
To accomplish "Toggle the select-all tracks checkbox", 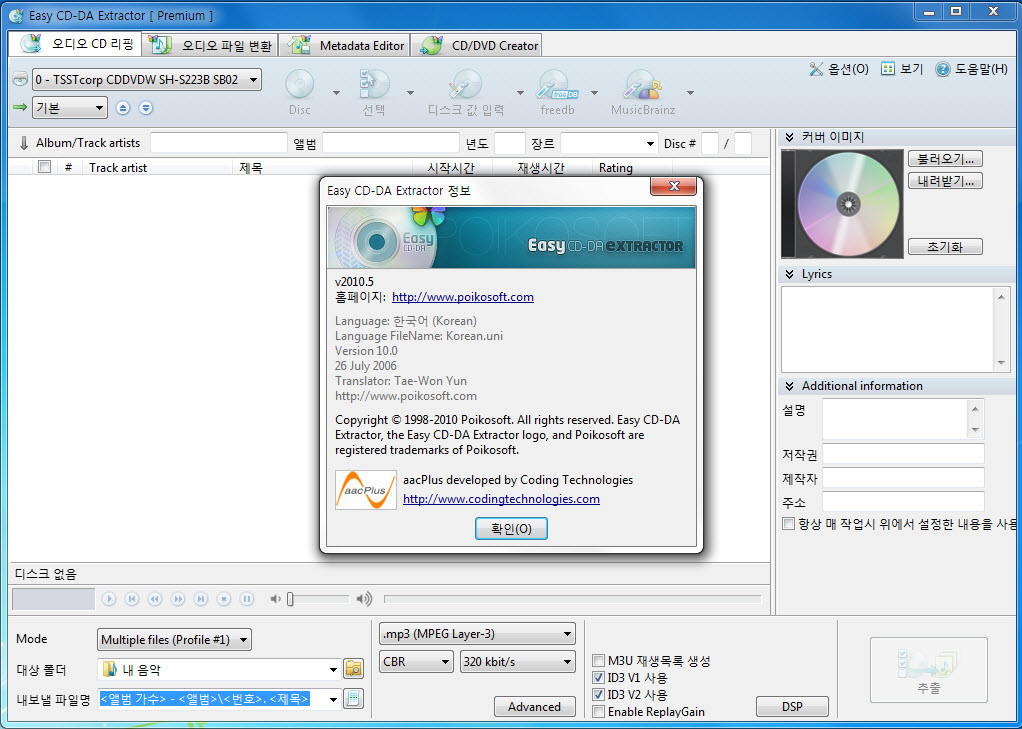I will (44, 166).
